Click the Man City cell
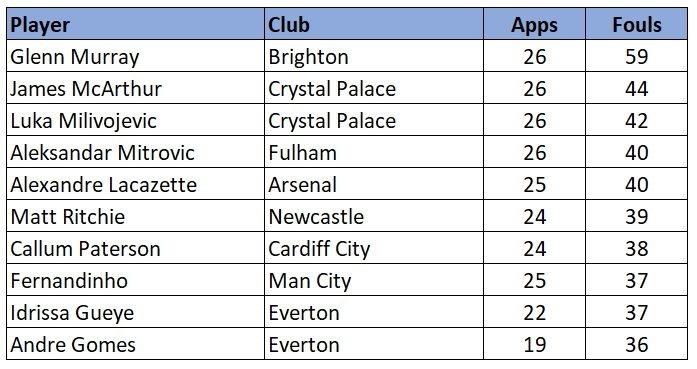The height and width of the screenshot is (369, 697). (374, 280)
